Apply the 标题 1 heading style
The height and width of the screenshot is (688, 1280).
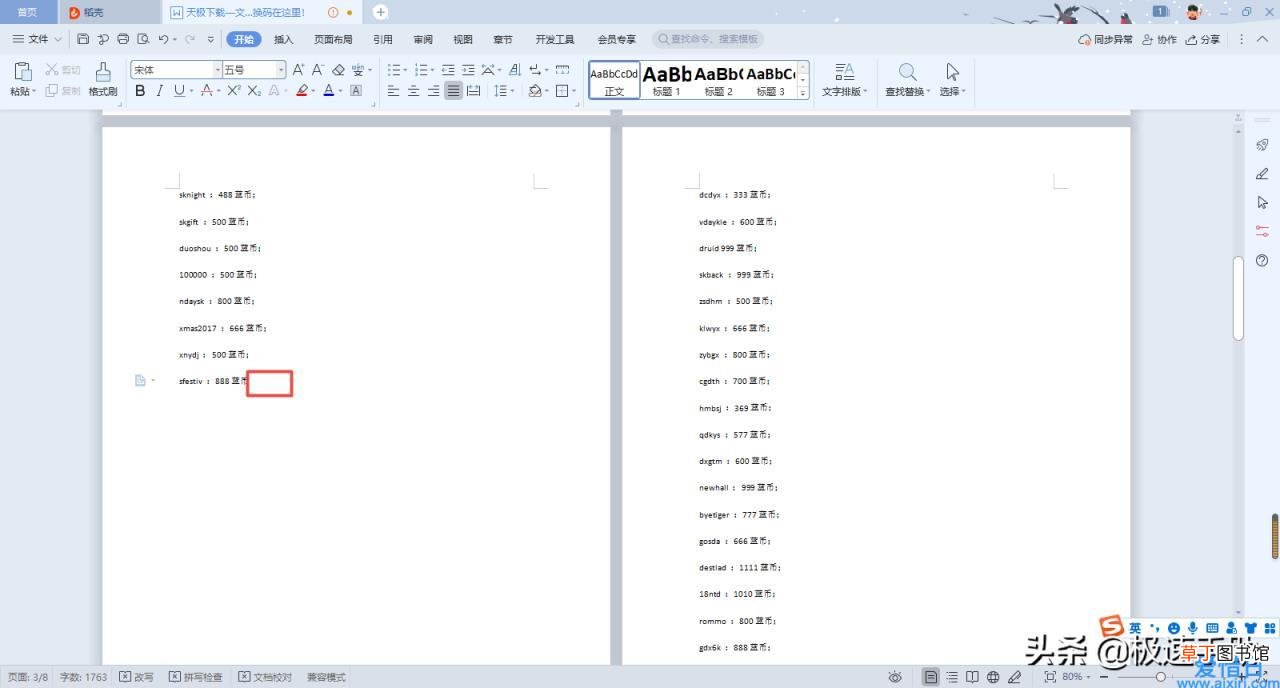pyautogui.click(x=666, y=80)
